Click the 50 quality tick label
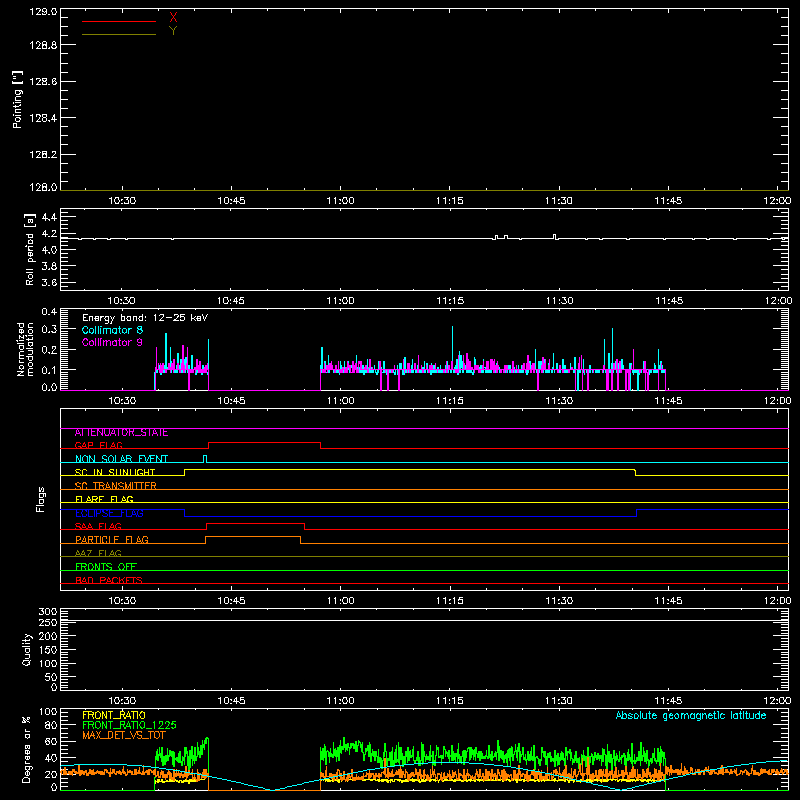This screenshot has height=800, width=800. click(51, 678)
